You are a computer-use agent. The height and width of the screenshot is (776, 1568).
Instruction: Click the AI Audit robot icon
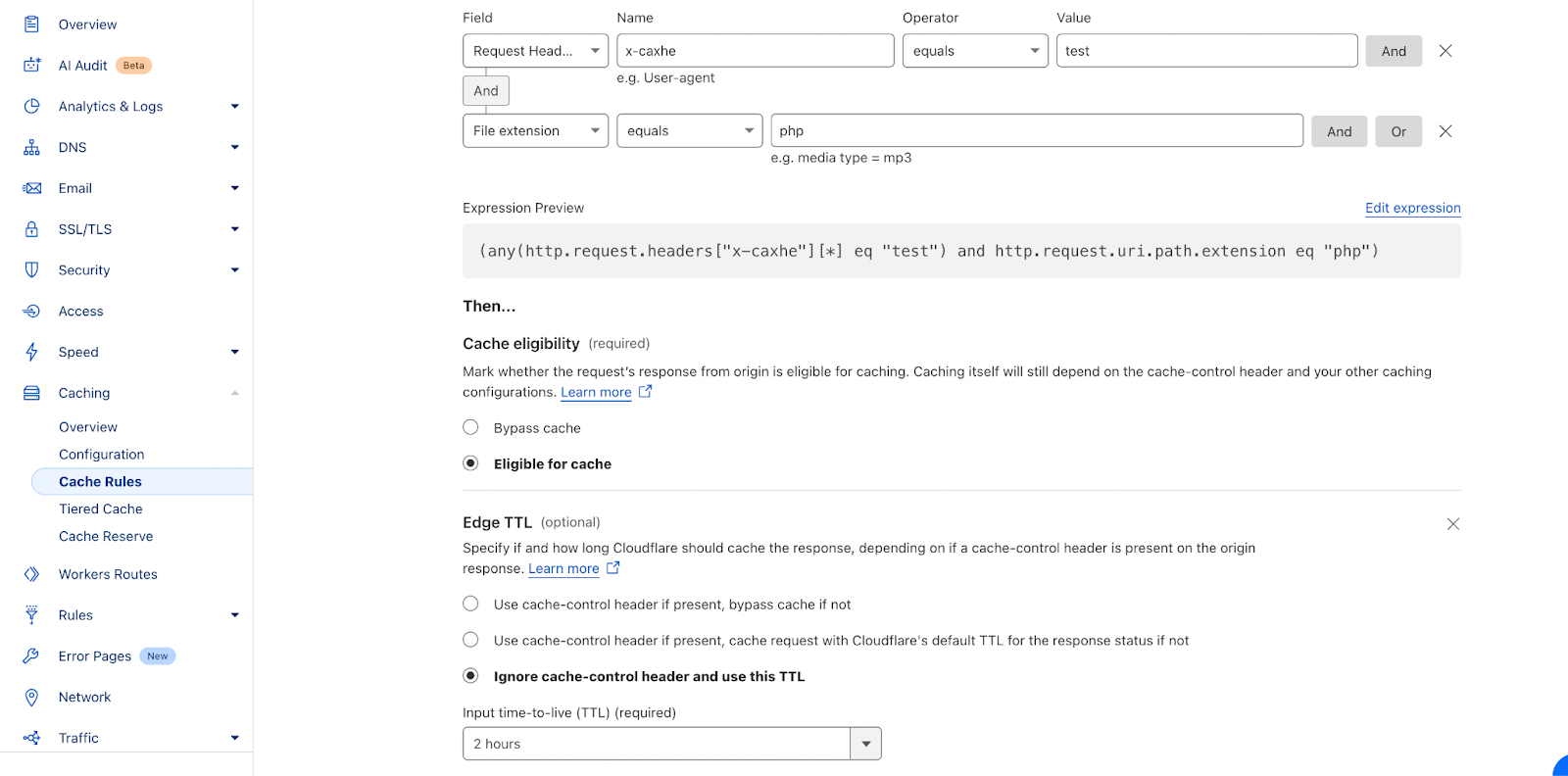click(31, 66)
